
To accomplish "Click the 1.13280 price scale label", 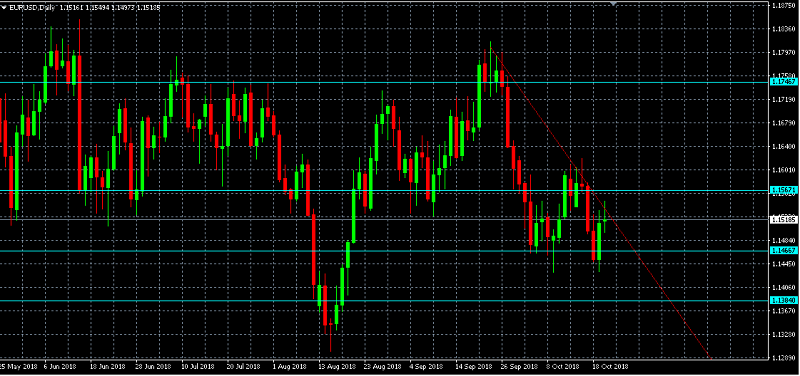I will pos(784,335).
